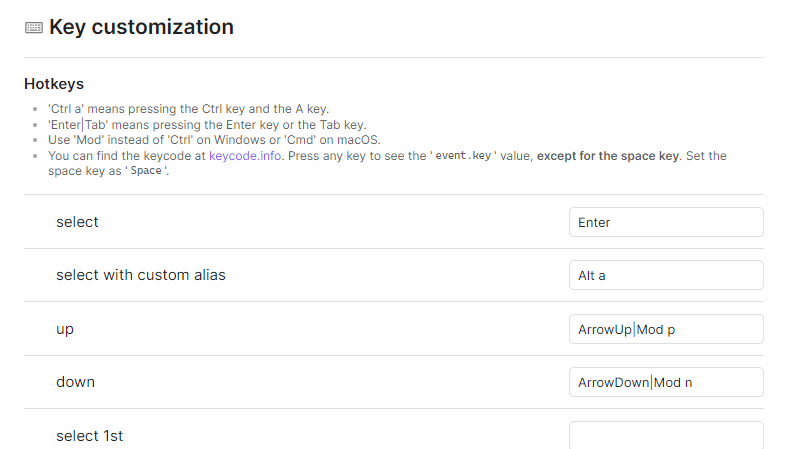Click the 'select 1st' setting label
This screenshot has width=790, height=449.
click(89, 435)
